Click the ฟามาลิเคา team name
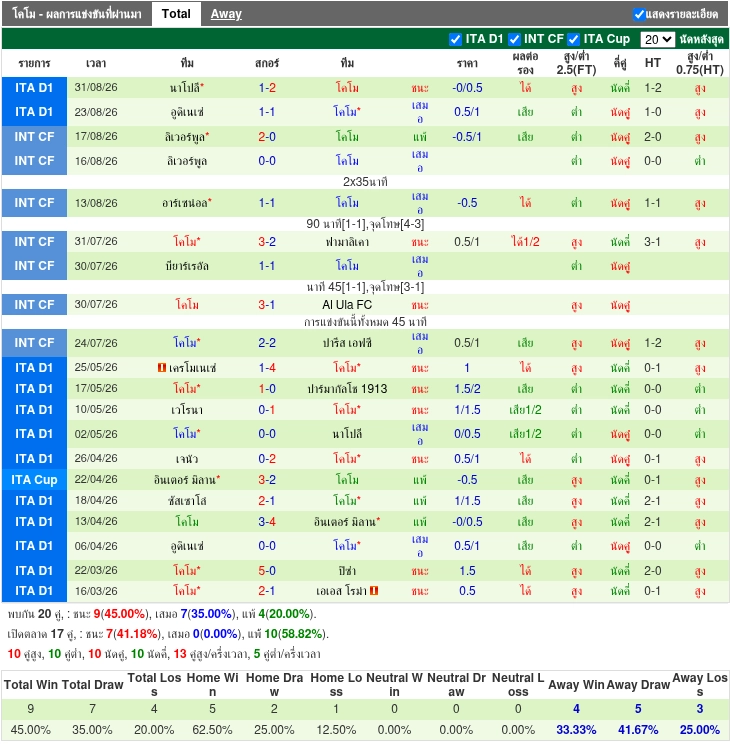This screenshot has height=747, width=730. pyautogui.click(x=347, y=242)
